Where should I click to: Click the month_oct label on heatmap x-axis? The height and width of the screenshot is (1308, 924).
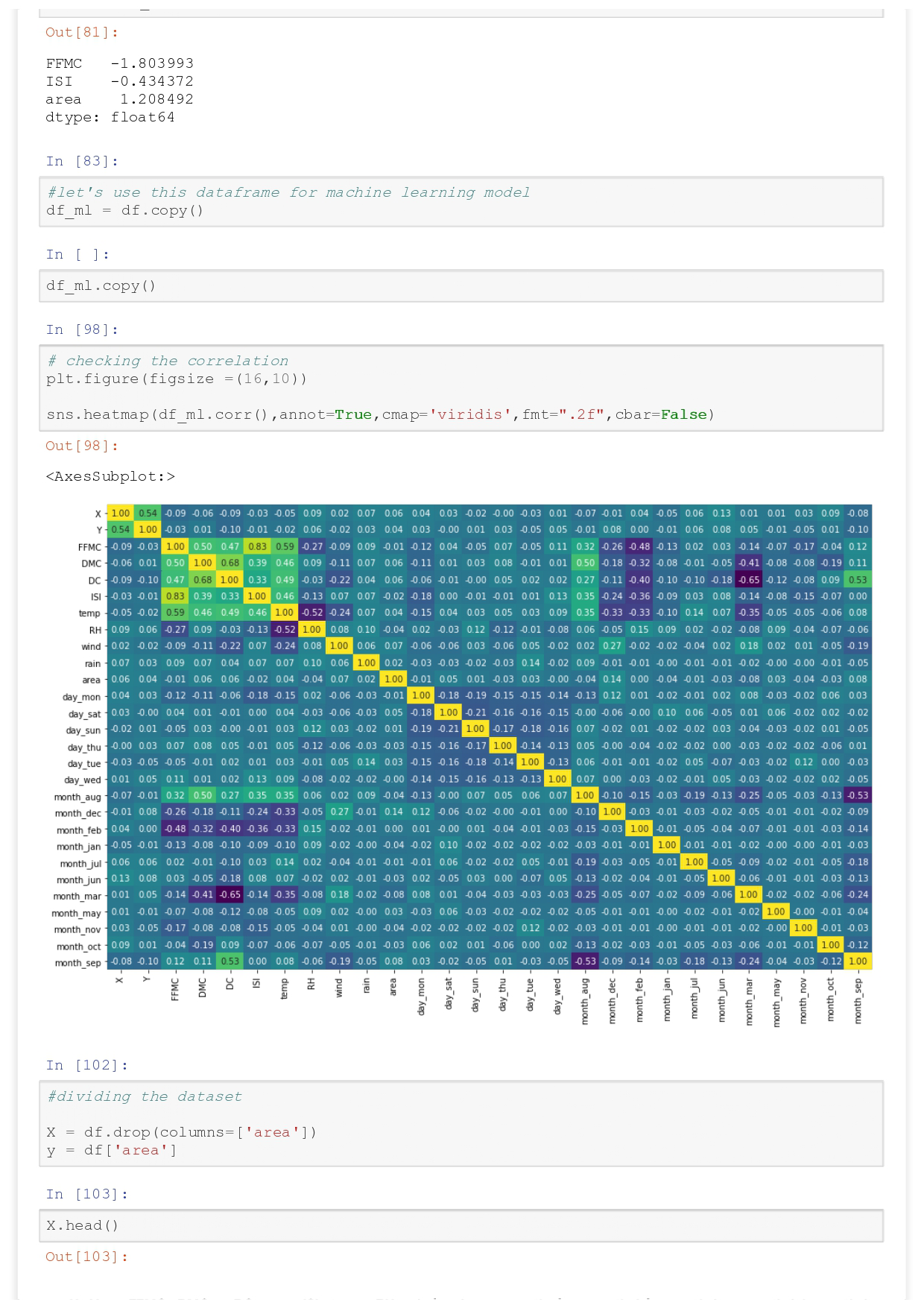pos(830,999)
